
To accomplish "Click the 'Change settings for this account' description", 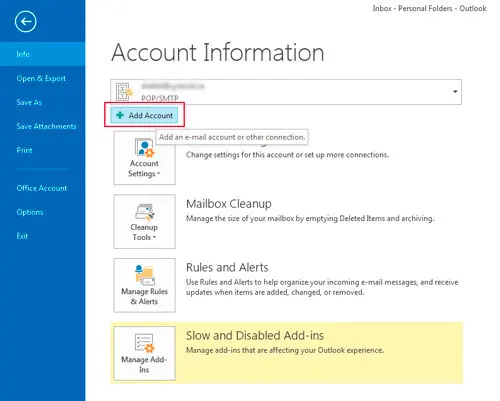I will (x=287, y=155).
